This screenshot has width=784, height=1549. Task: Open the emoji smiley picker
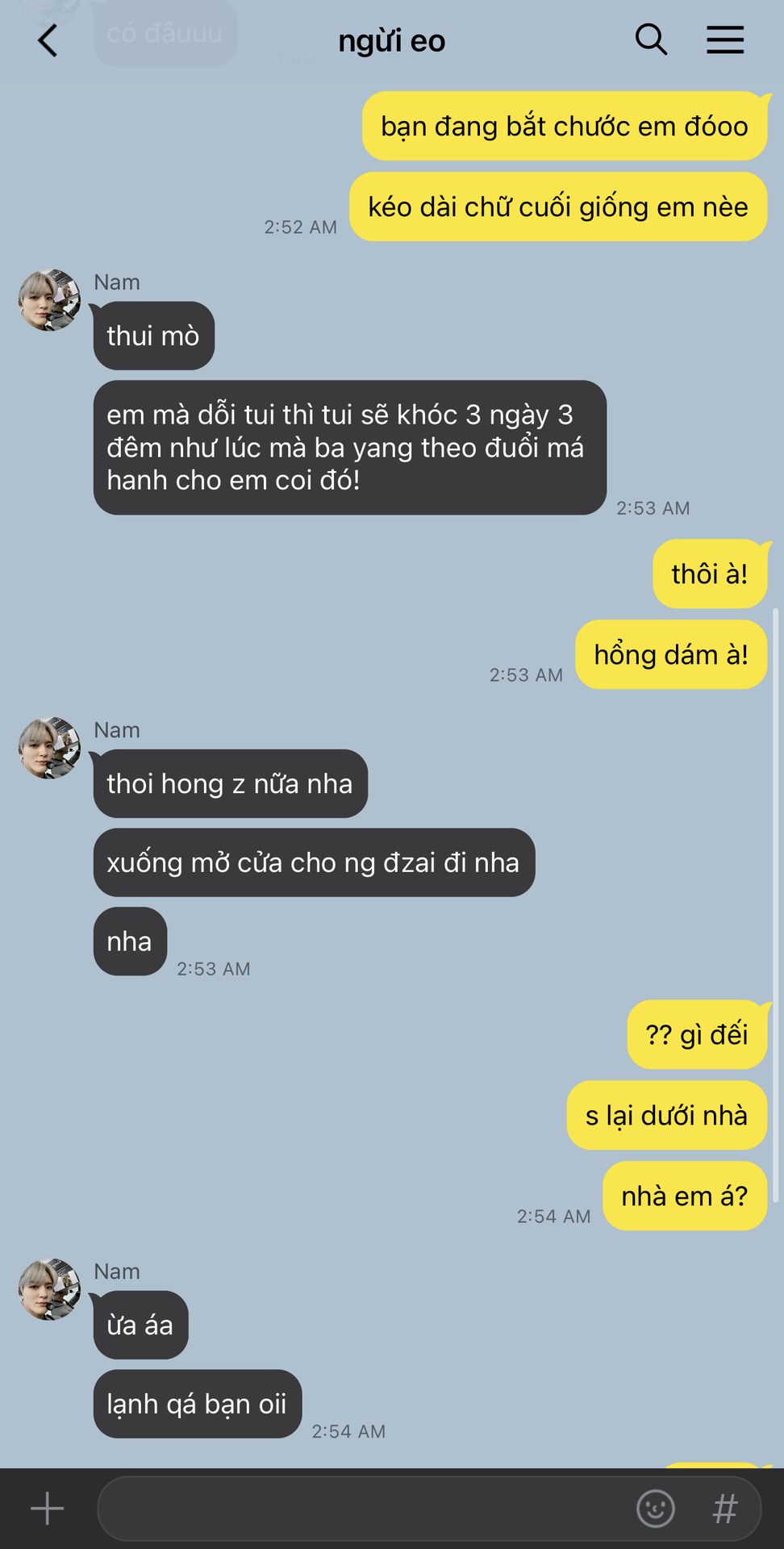click(x=655, y=1508)
